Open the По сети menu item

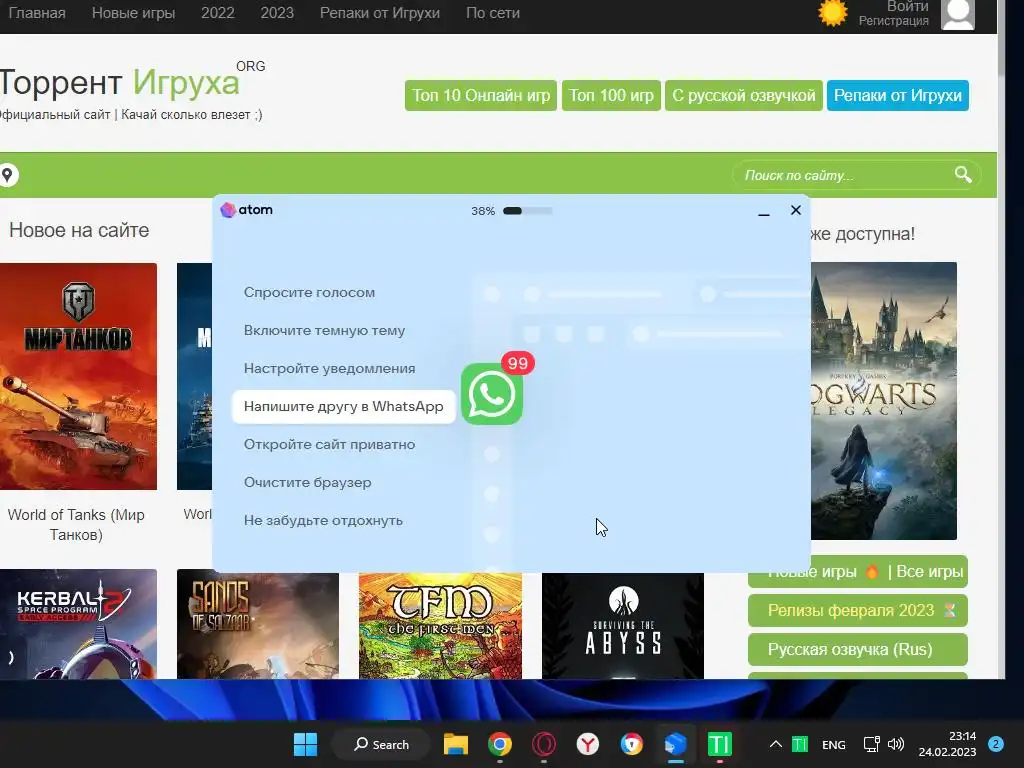[x=492, y=13]
